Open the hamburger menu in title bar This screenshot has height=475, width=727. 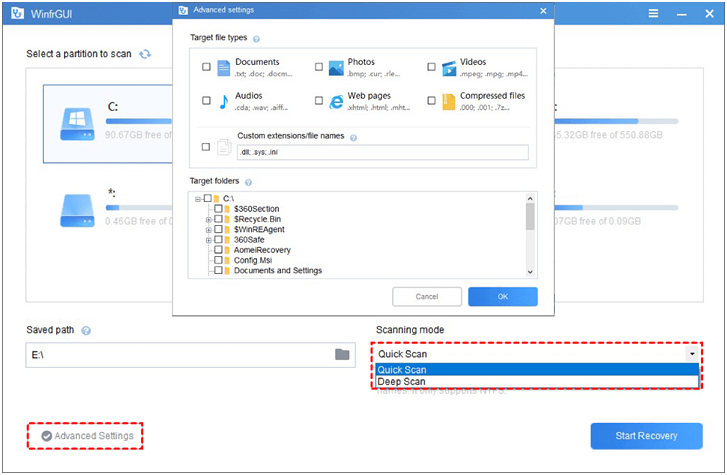tap(653, 15)
